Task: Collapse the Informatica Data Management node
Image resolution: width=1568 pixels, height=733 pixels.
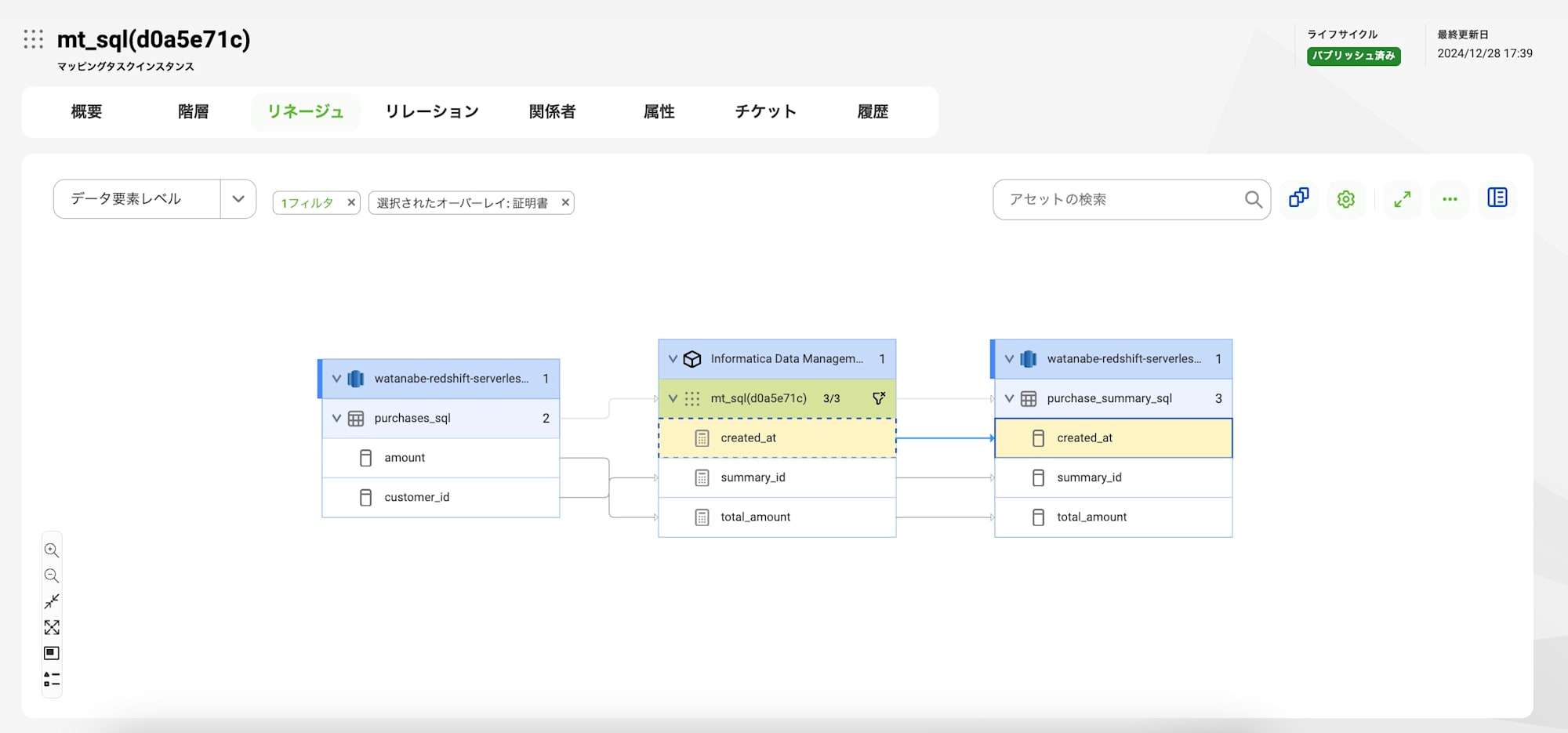Action: (673, 359)
